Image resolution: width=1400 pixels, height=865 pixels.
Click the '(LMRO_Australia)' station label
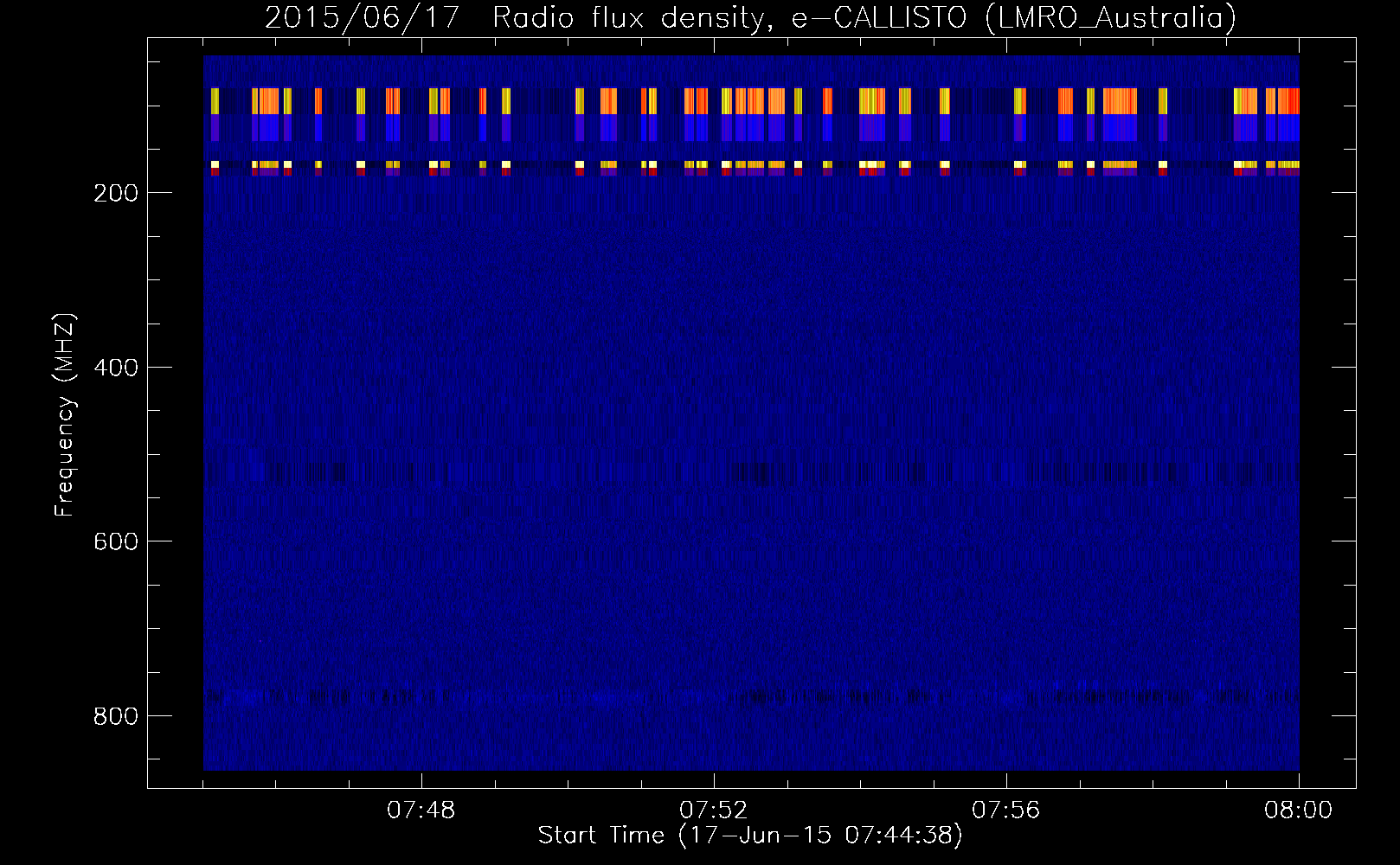[x=1111, y=18]
